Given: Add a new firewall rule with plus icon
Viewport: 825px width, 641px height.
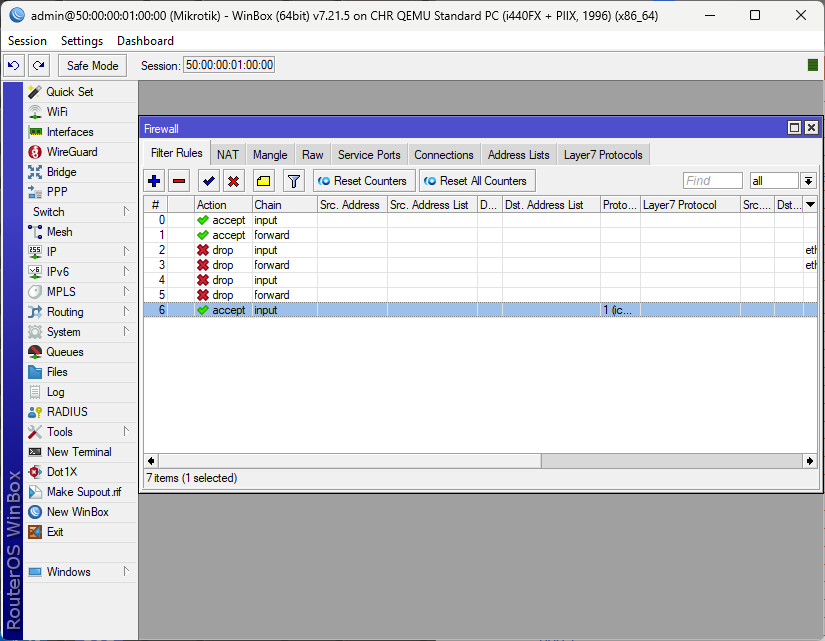Looking at the screenshot, I should coord(154,181).
